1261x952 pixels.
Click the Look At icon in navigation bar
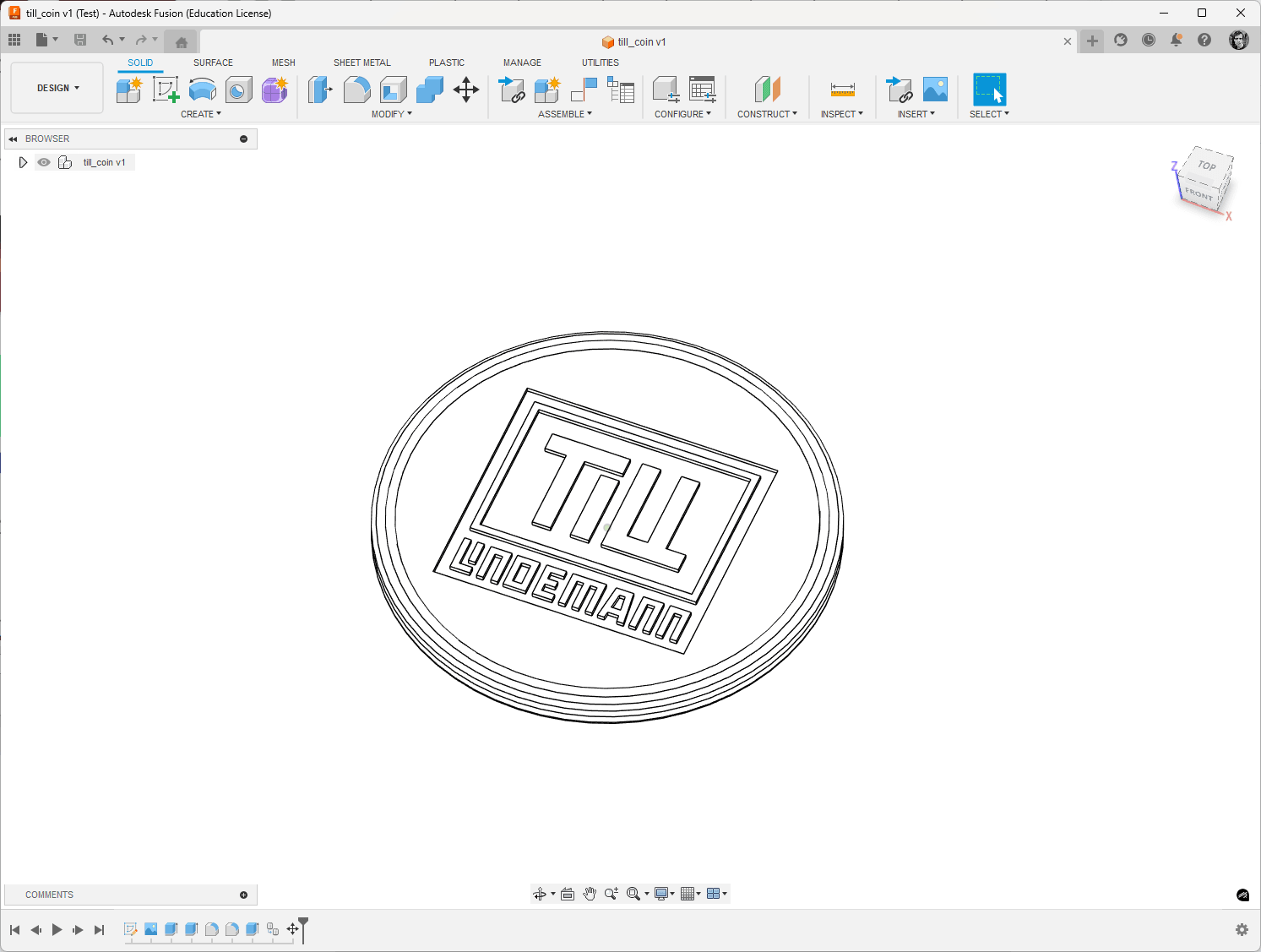[568, 894]
